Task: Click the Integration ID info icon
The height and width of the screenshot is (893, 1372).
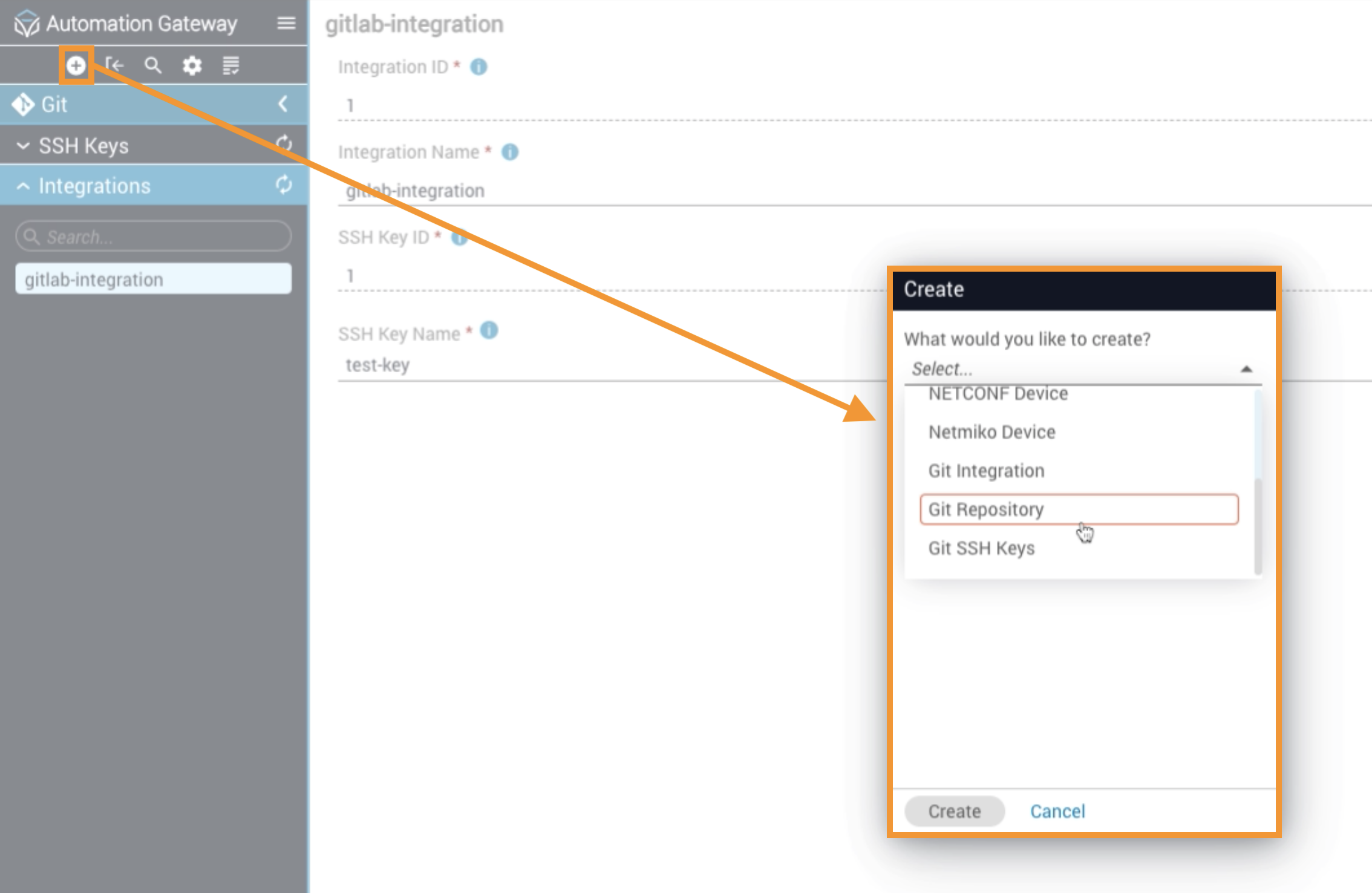Action: [479, 67]
